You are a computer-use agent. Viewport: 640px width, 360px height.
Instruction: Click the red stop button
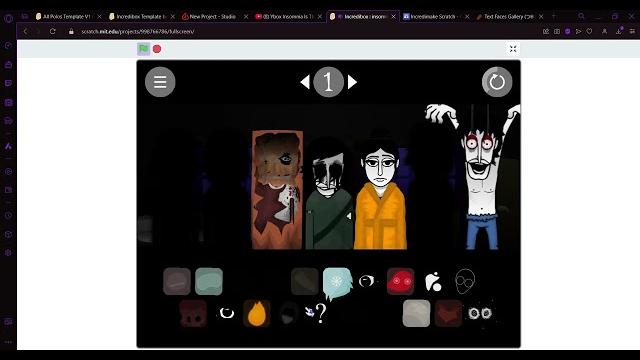(x=157, y=49)
